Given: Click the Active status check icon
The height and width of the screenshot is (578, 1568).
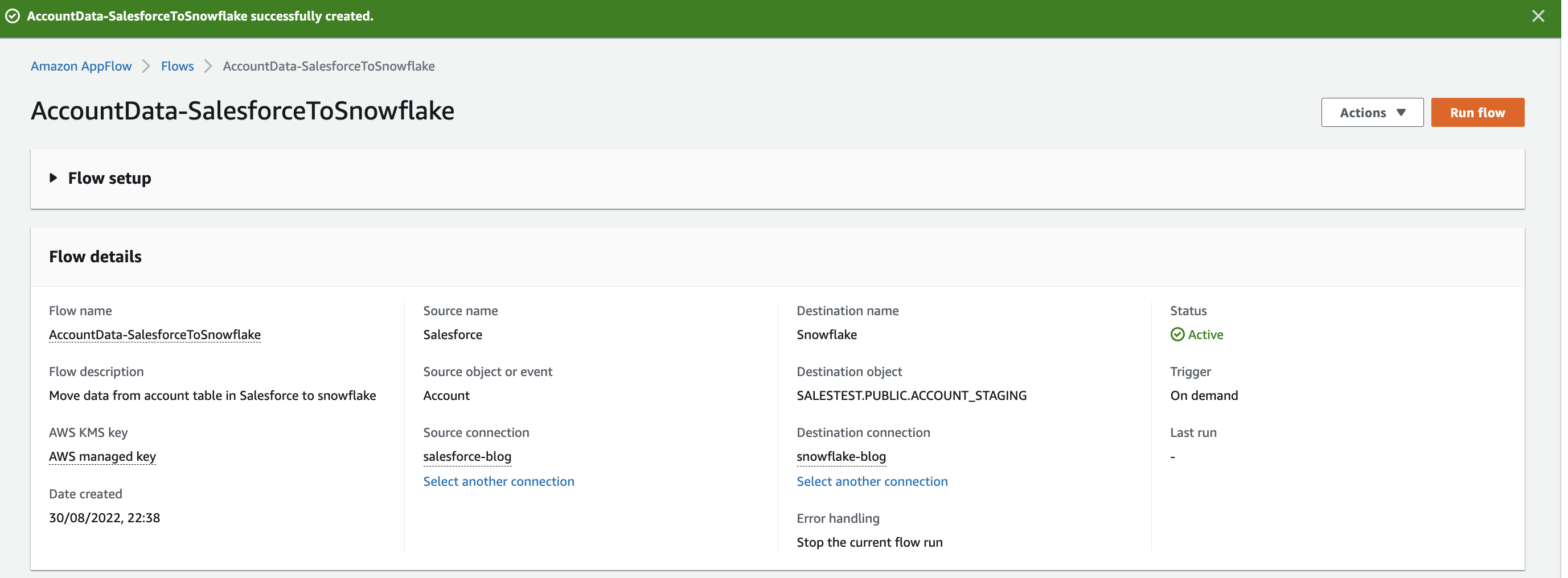Looking at the screenshot, I should click(x=1177, y=335).
